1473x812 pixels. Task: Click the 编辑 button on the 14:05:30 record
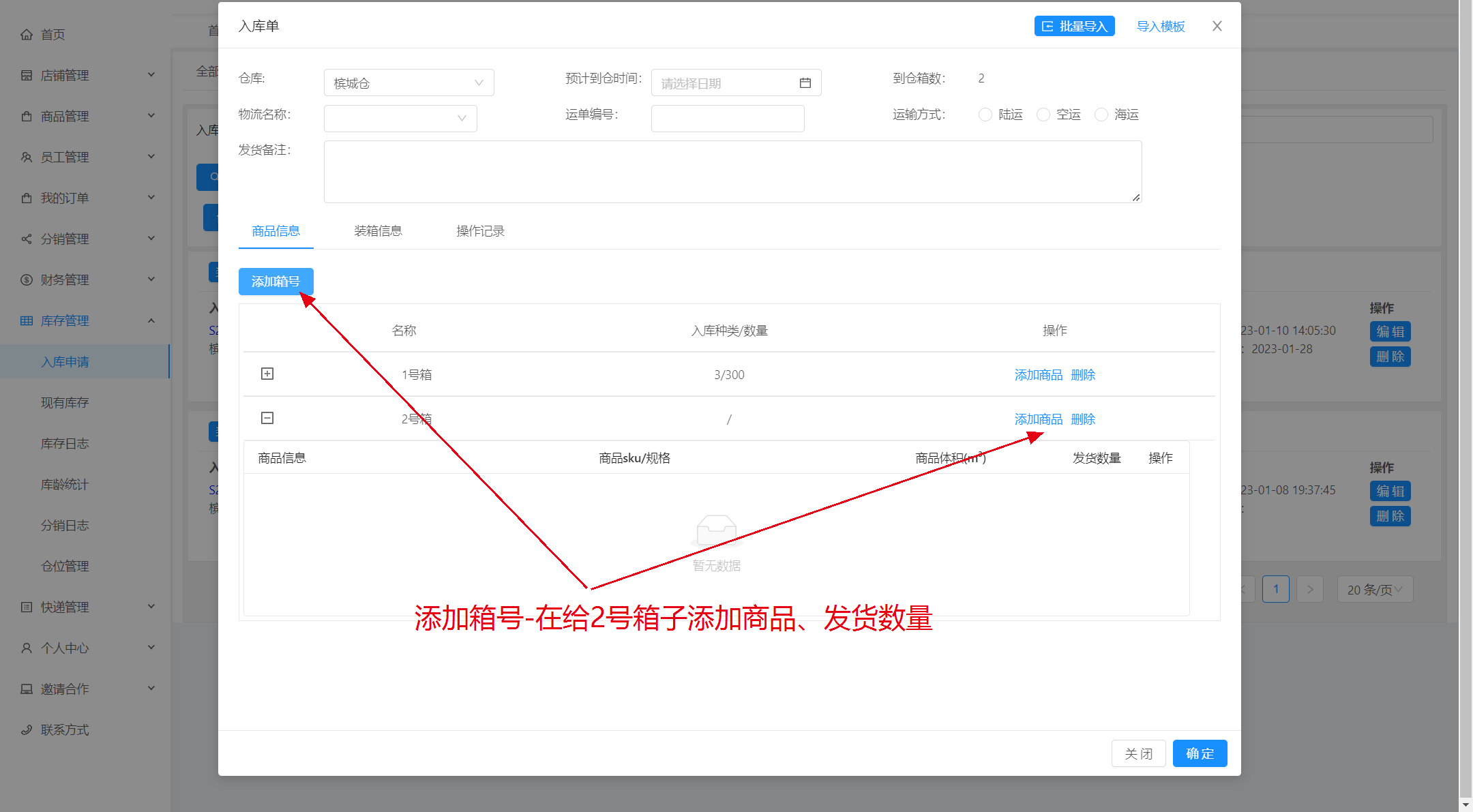1390,331
